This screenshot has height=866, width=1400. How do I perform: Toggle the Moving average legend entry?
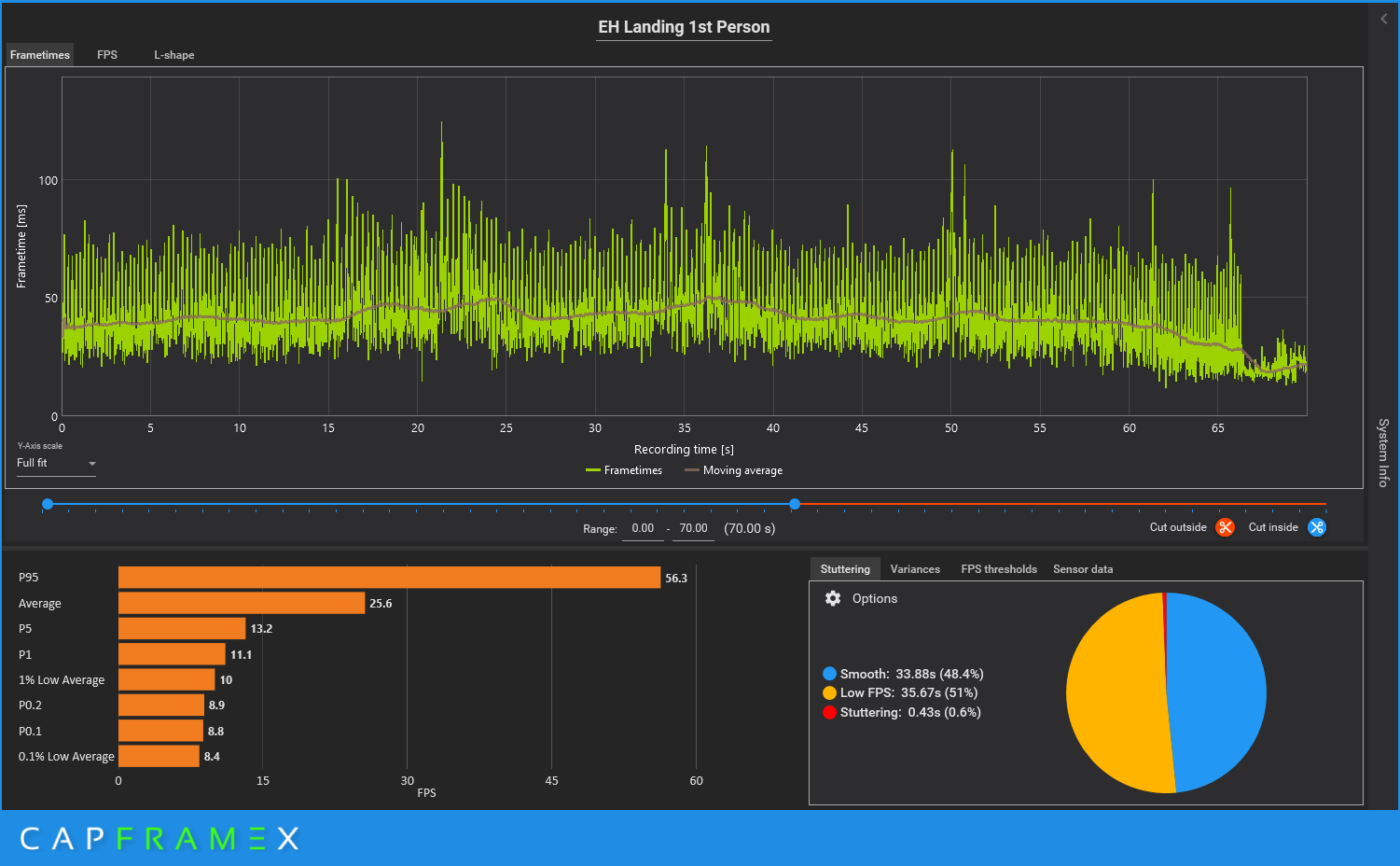[733, 470]
